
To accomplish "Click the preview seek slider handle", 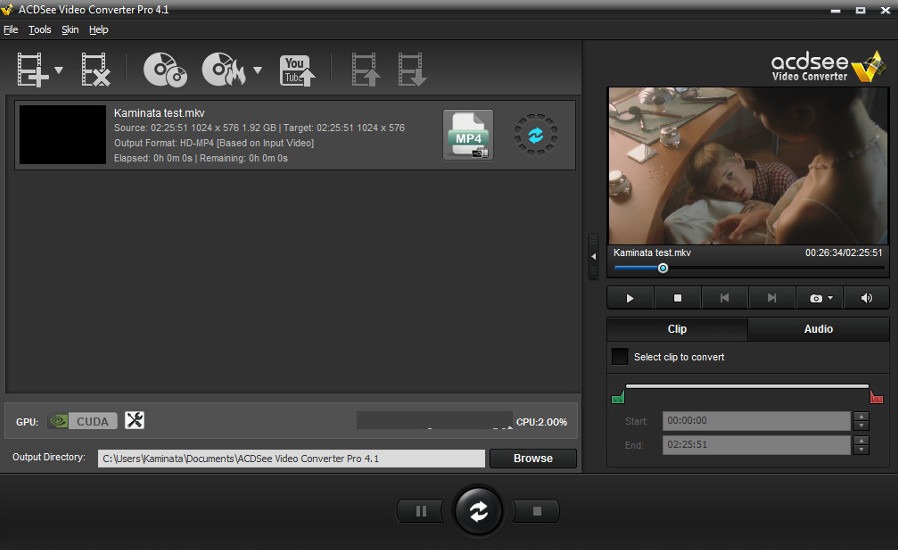I will (663, 268).
